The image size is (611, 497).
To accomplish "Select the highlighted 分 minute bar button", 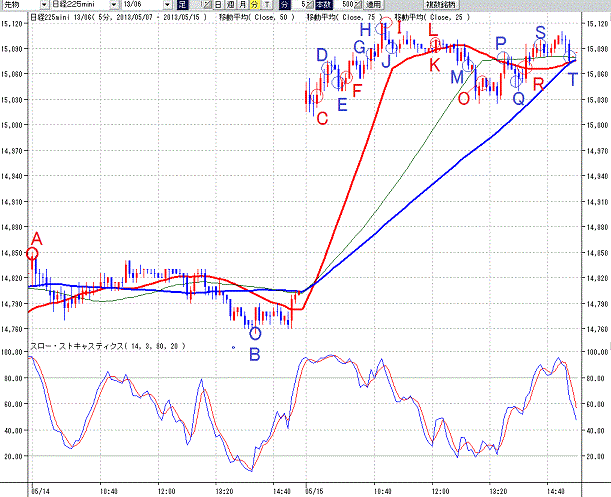I will tap(254, 5).
